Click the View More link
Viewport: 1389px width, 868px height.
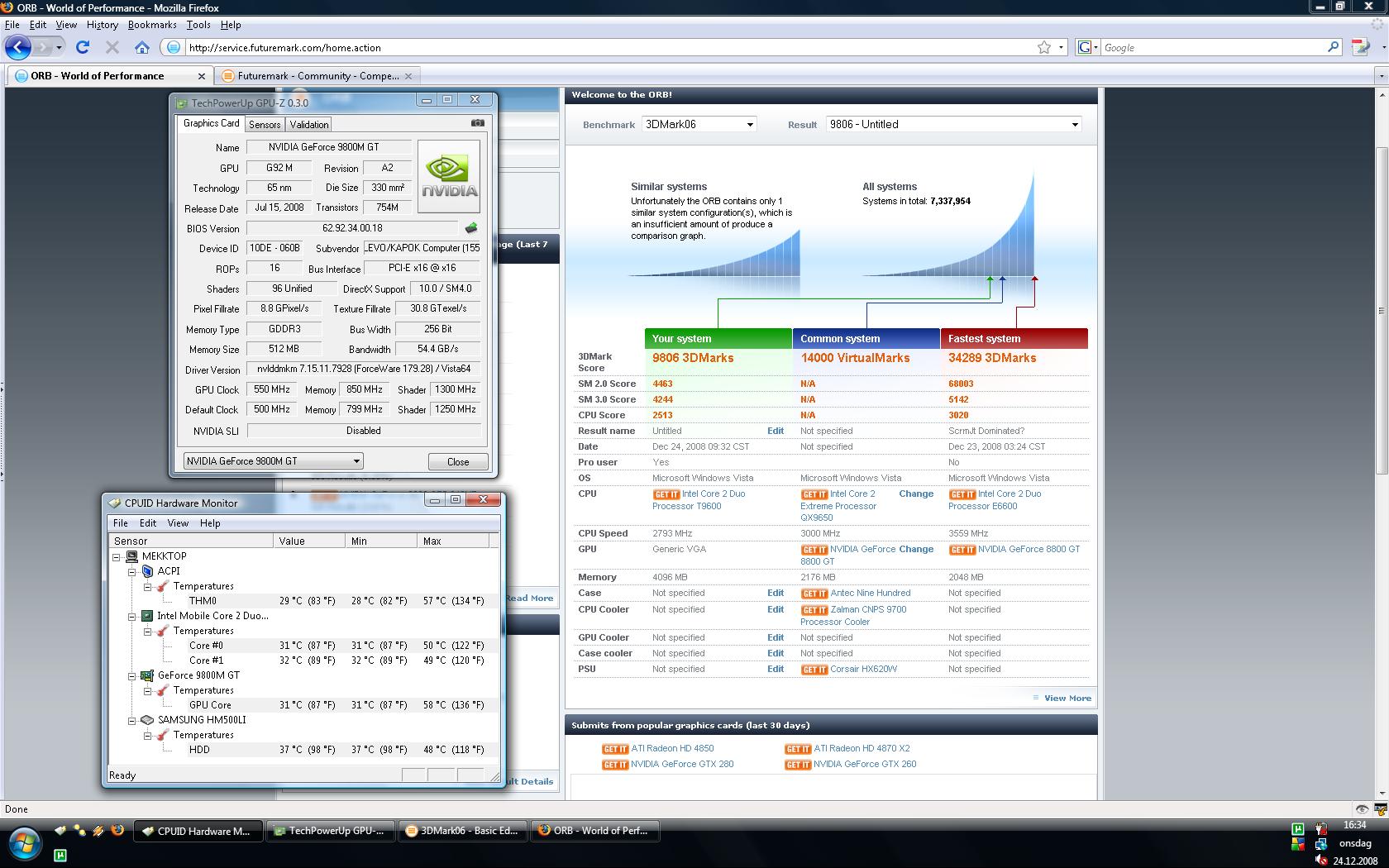coord(1067,698)
